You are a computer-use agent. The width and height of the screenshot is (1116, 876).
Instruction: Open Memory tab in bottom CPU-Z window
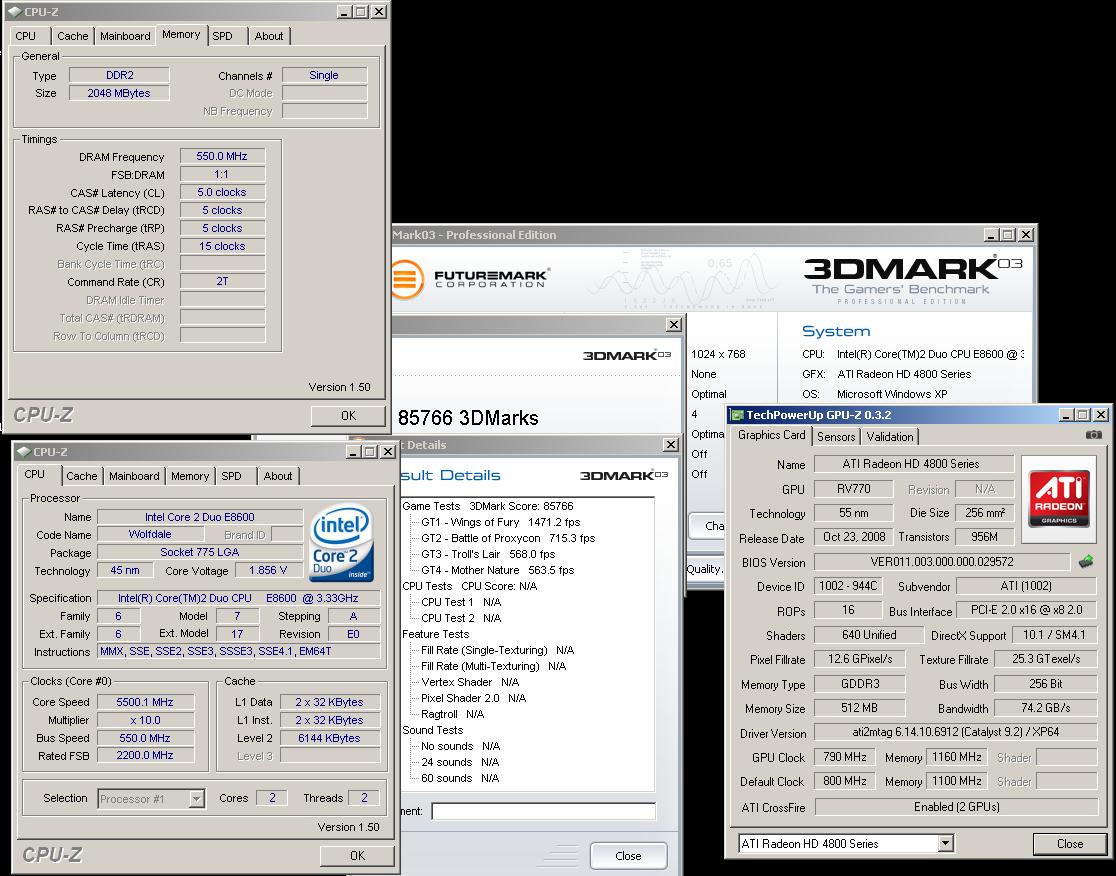coord(190,476)
